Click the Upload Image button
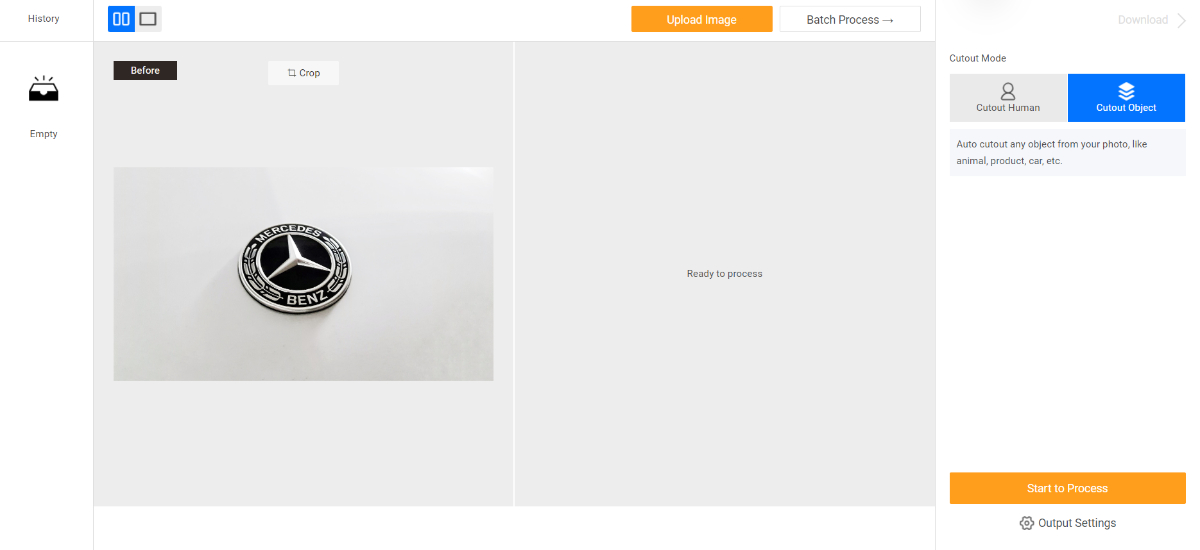Image resolution: width=1200 pixels, height=550 pixels. 702,19
